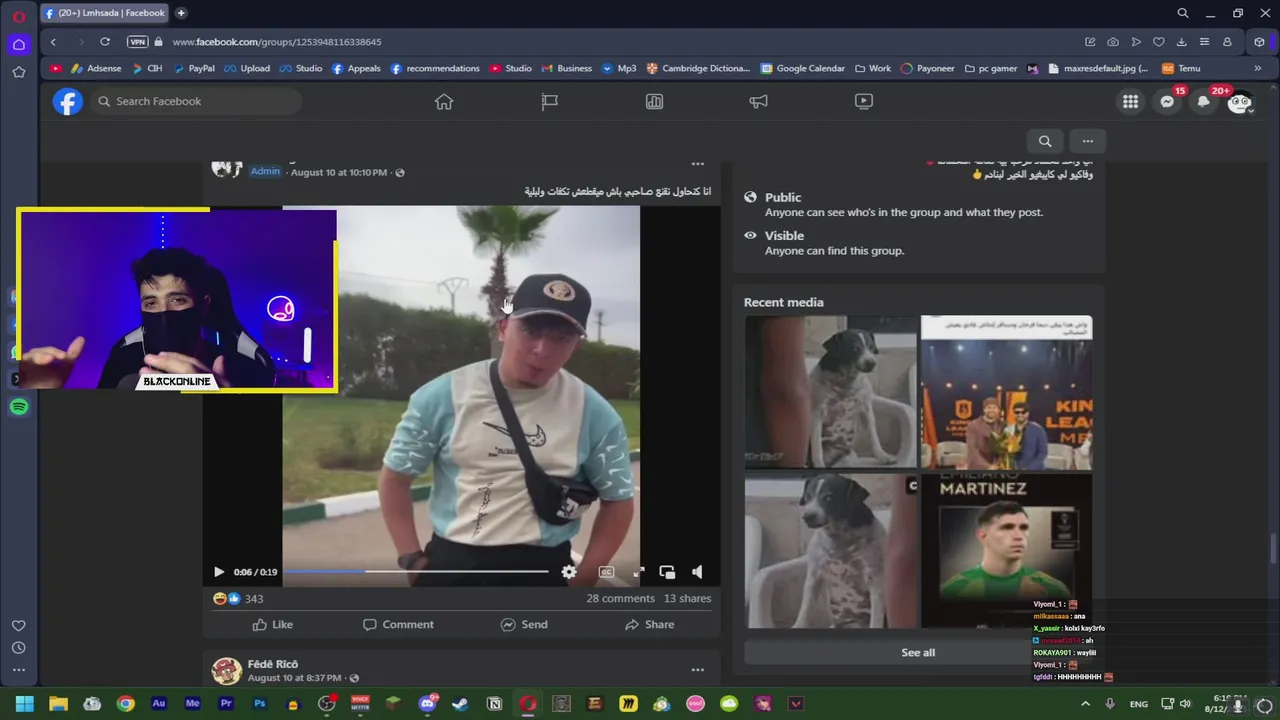The image size is (1280, 720).
Task: Open the megaphone Ad Center icon
Action: [759, 101]
